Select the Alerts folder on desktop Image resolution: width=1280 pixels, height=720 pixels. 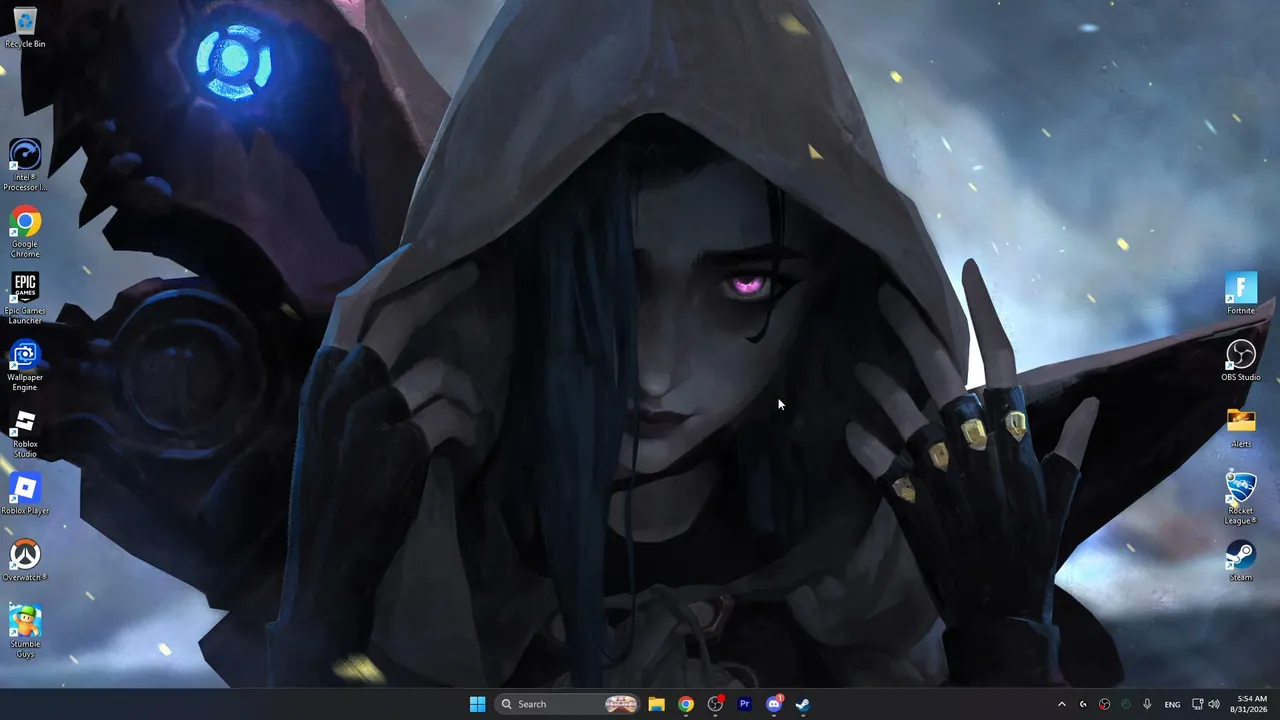pos(1241,427)
